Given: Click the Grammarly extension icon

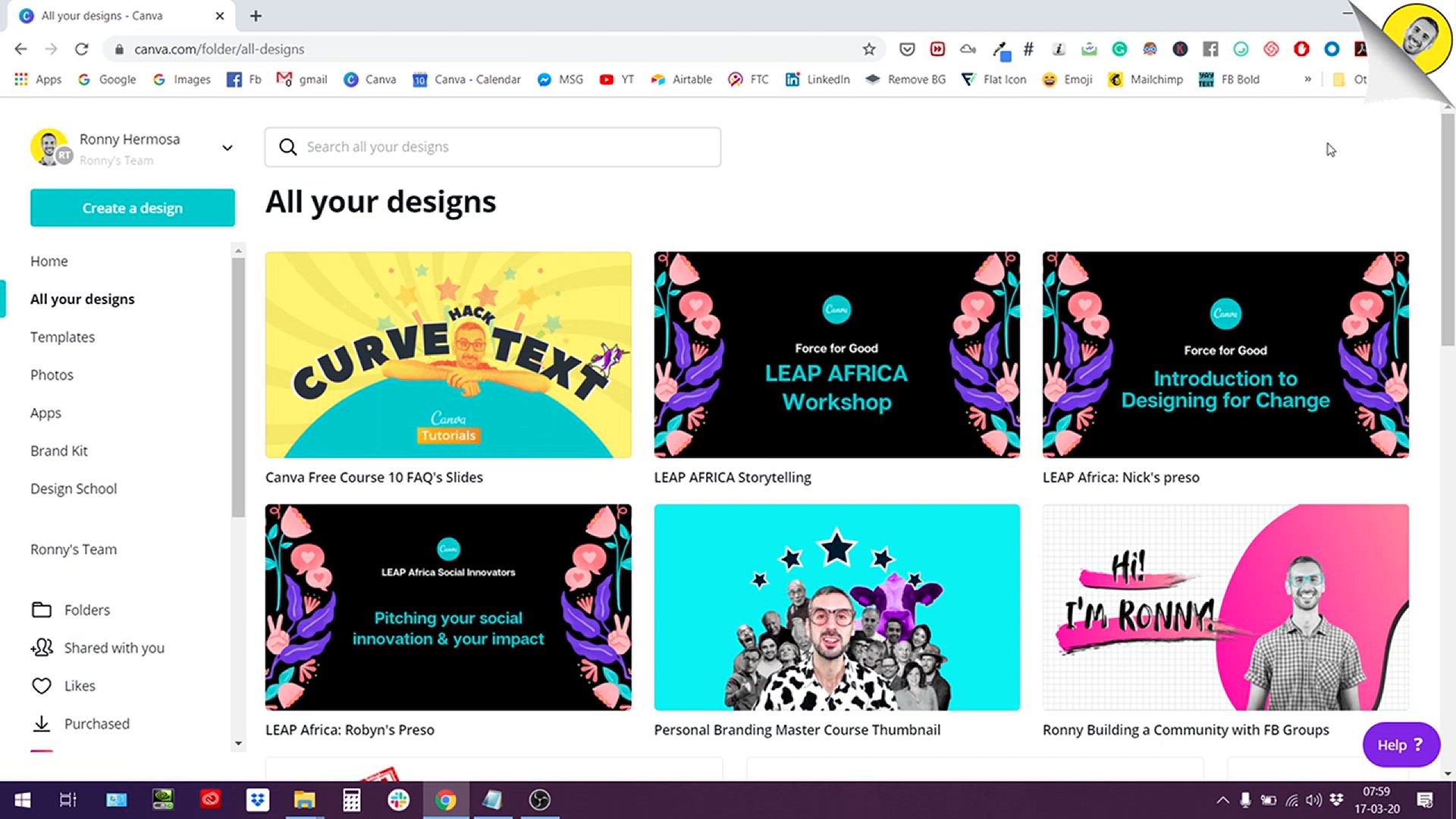Looking at the screenshot, I should click(x=1119, y=49).
